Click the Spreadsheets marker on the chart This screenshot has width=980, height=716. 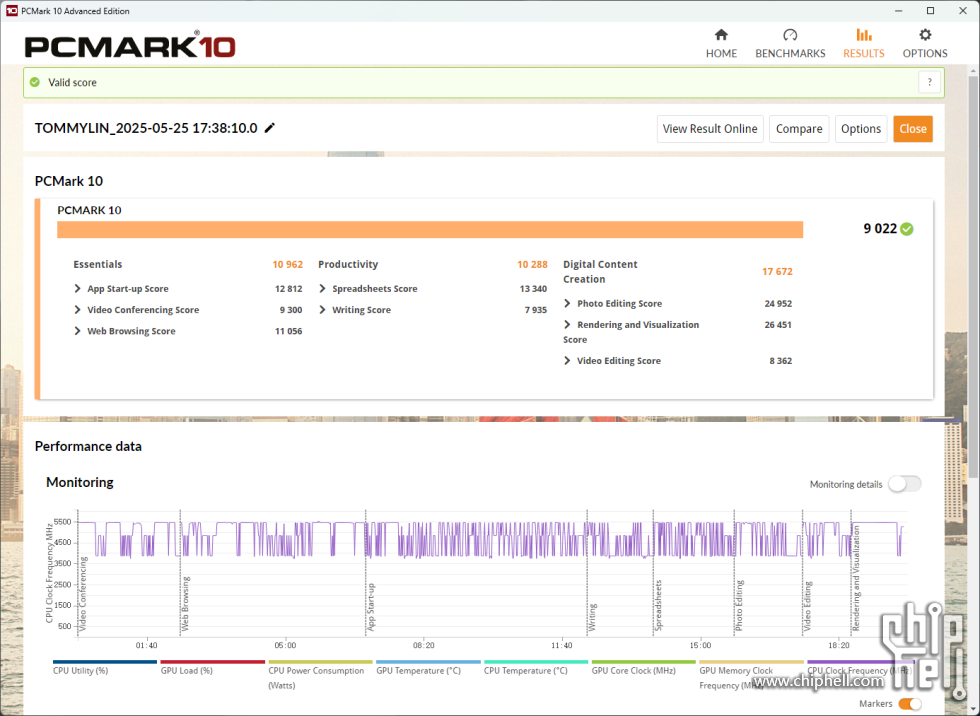click(x=658, y=605)
